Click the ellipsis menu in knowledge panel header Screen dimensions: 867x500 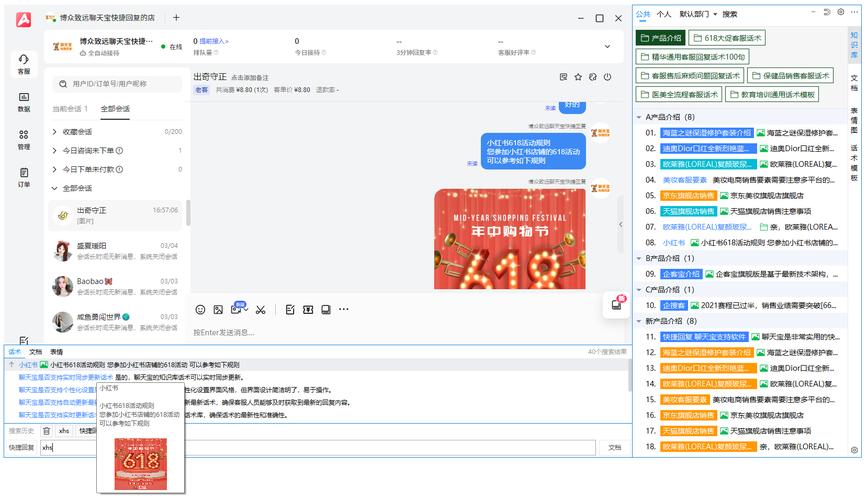[854, 12]
